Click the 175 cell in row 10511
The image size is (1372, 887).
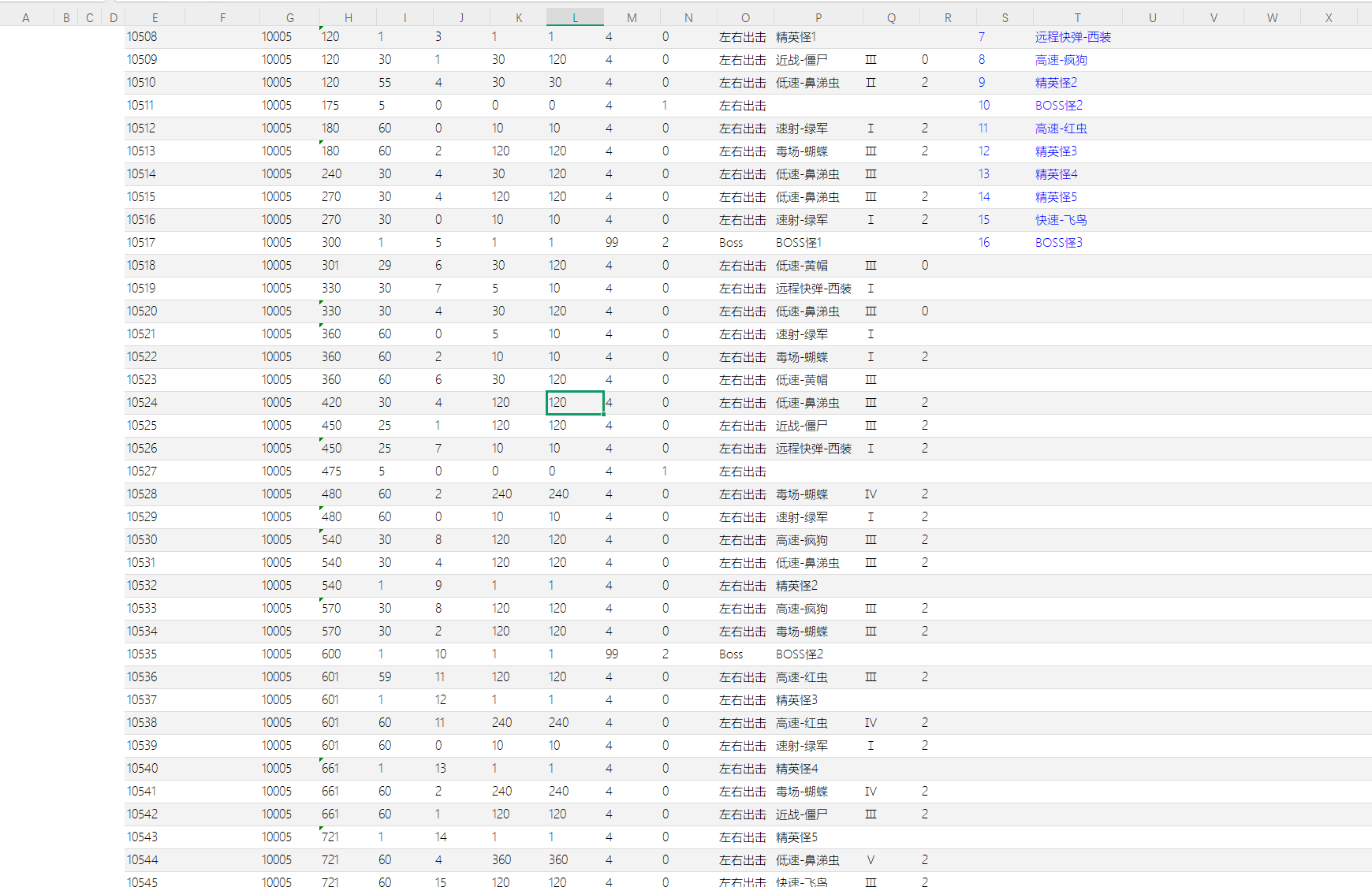click(x=330, y=106)
